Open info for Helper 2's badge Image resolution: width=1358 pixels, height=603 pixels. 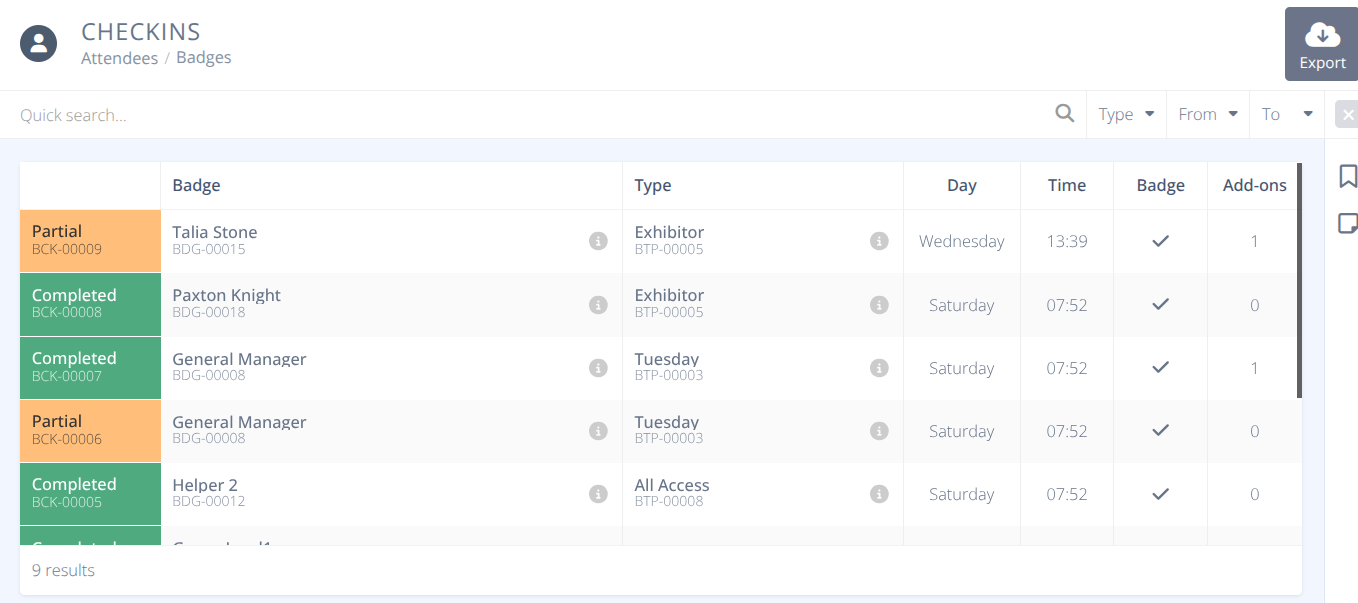598,493
